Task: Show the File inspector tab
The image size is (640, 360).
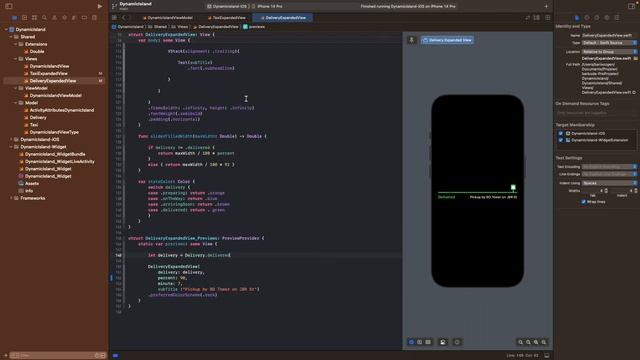Action: point(577,18)
